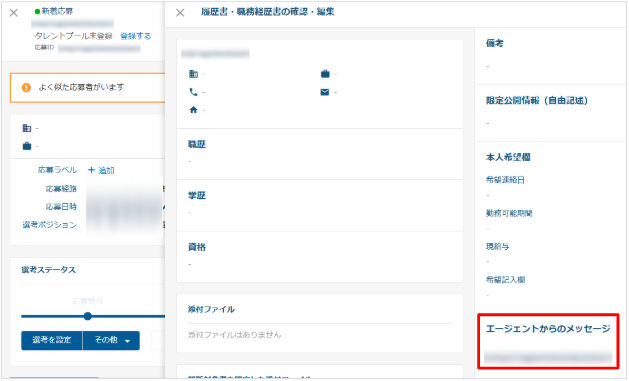
Task: Click the selection status progress slider handle
Action: click(88, 316)
